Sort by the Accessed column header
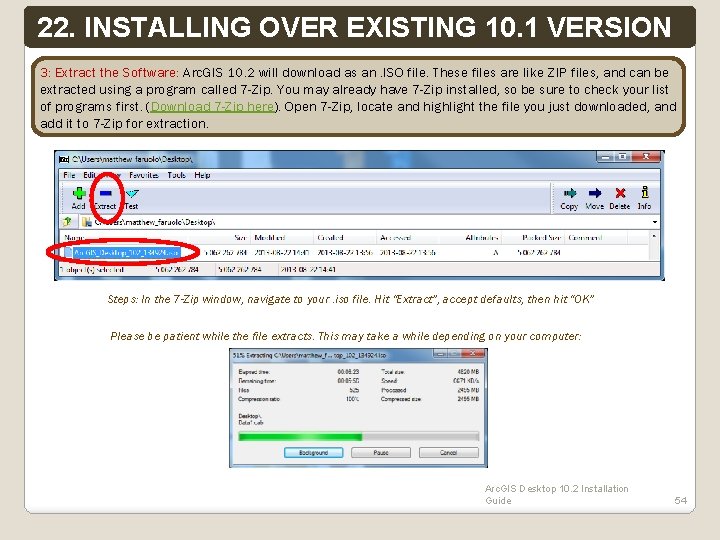 395,237
